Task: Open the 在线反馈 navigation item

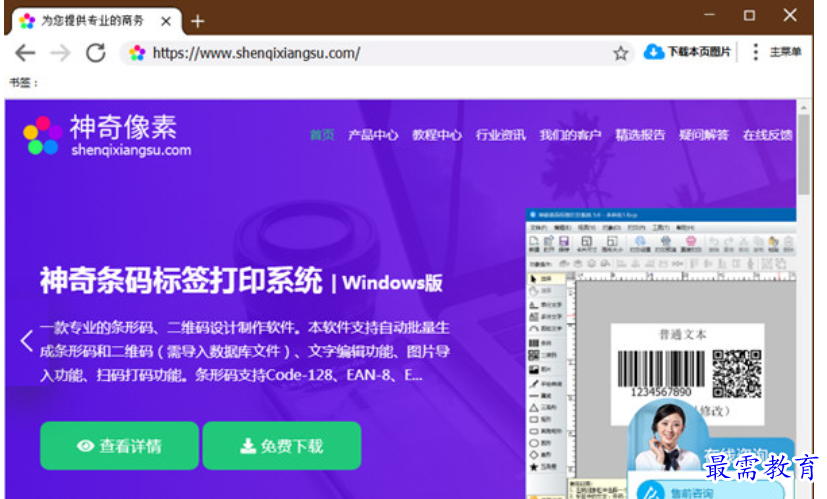Action: 767,135
